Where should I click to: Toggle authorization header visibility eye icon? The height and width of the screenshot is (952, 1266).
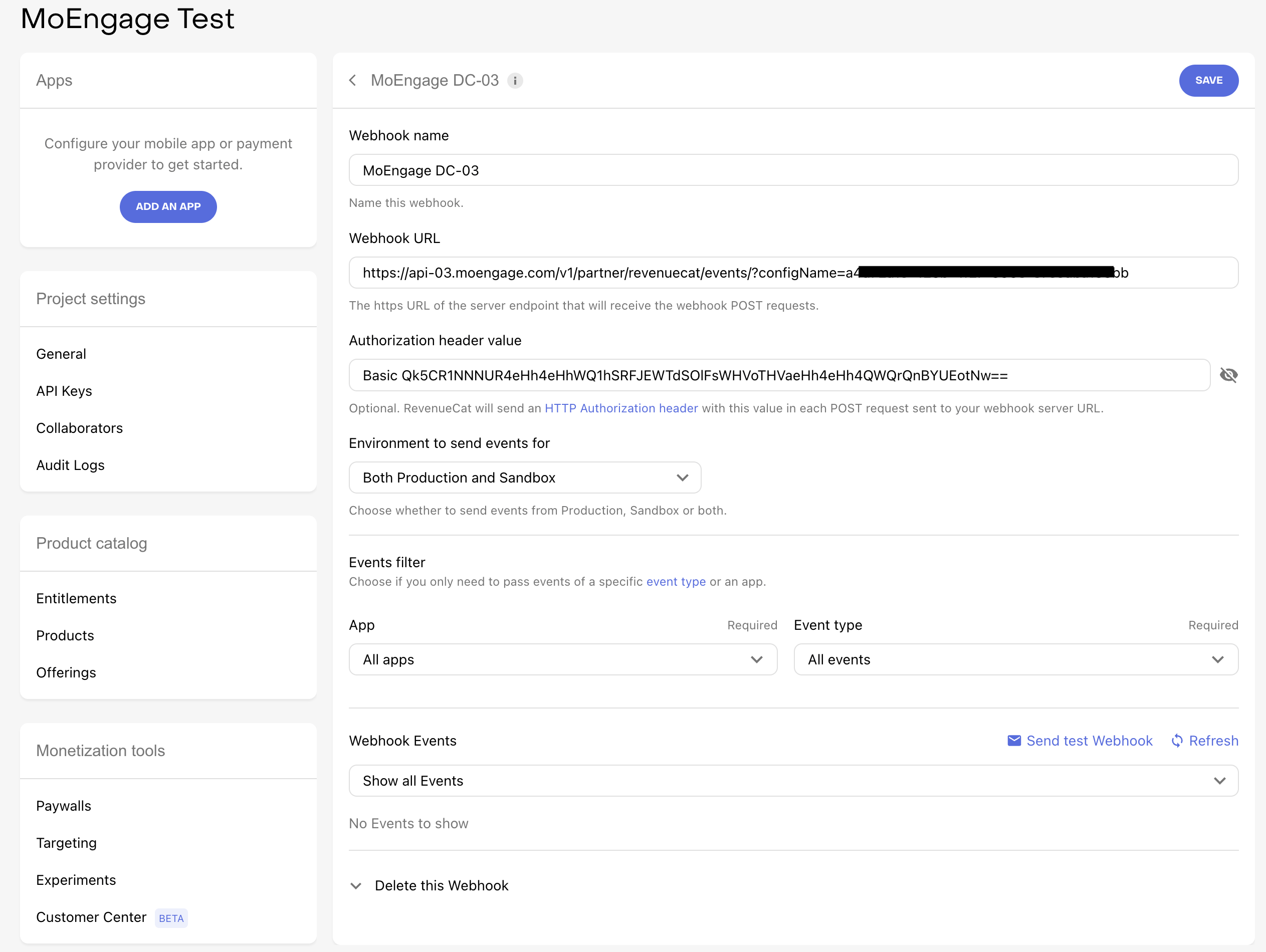click(1228, 375)
